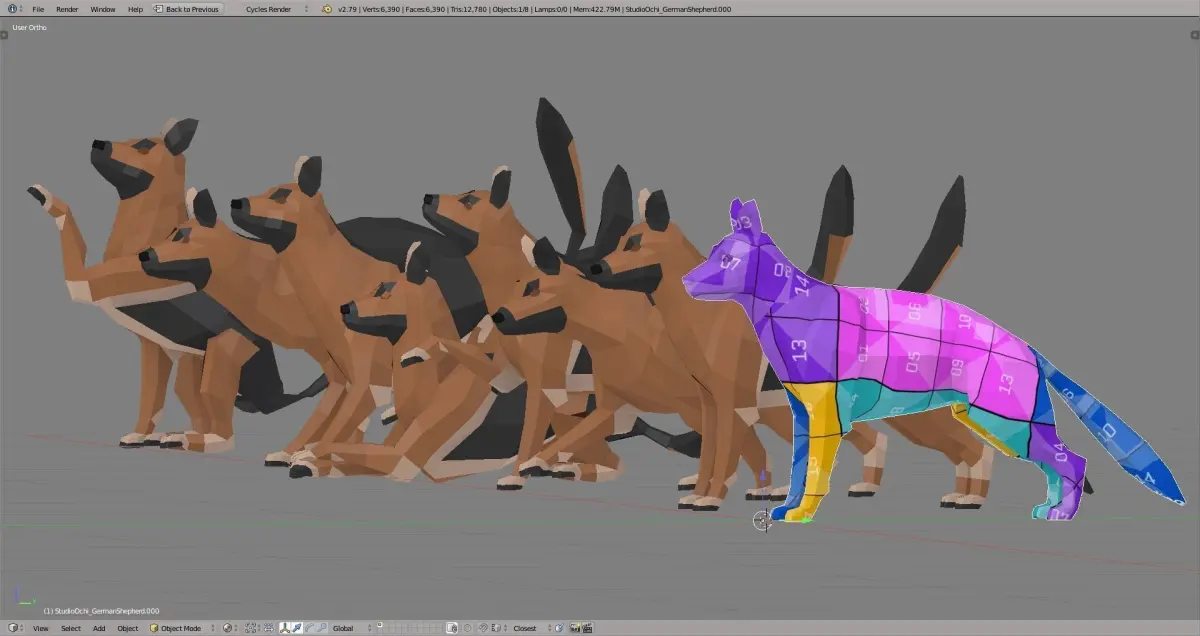Toggle manipulate center points icon
The image size is (1200, 636).
point(269,628)
